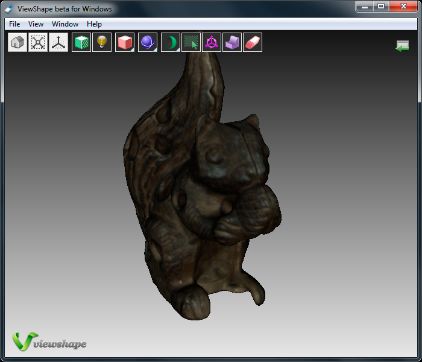Maximize the ViewShape window
Image resolution: width=422 pixels, height=362 pixels.
381,7
